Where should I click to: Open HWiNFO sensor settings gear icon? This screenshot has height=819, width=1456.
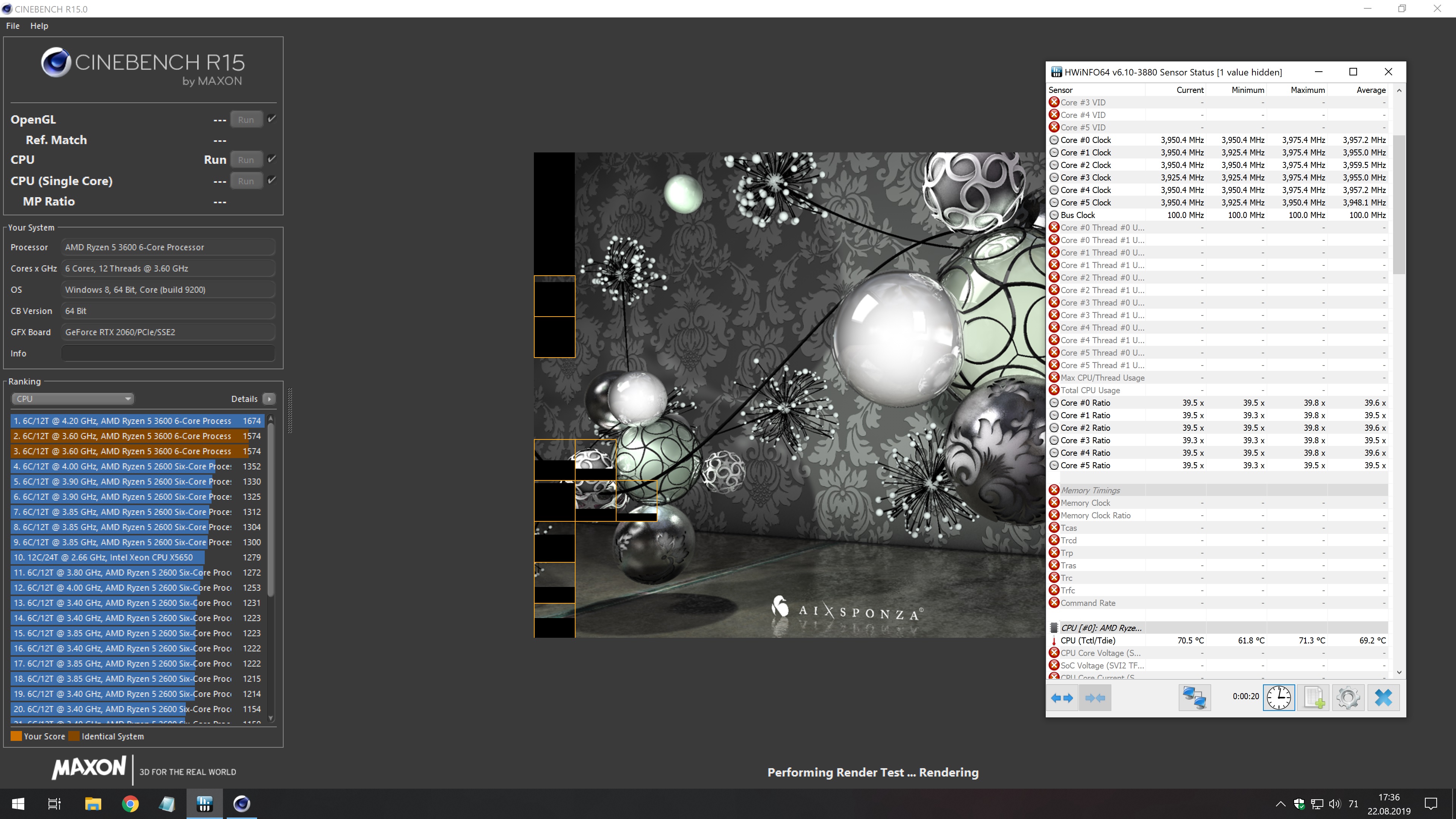pos(1348,698)
